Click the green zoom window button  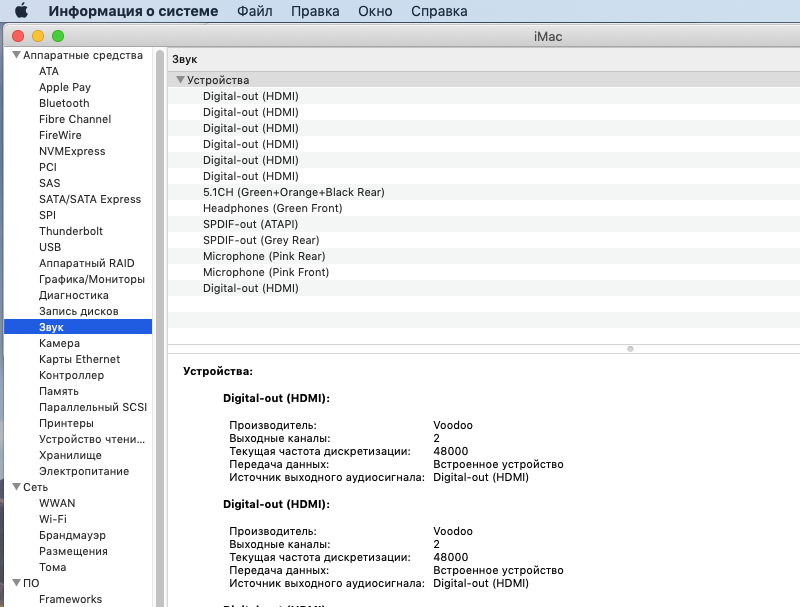(x=58, y=36)
